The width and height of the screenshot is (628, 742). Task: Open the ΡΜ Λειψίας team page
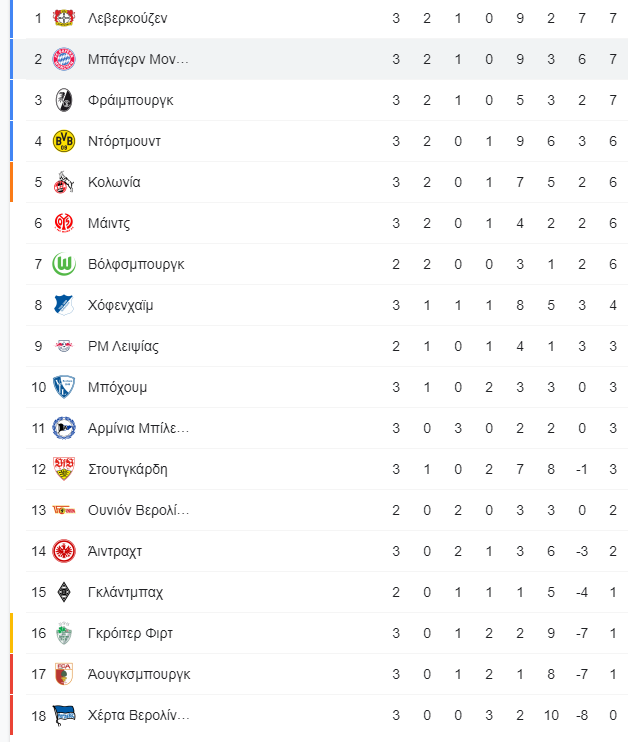click(x=123, y=346)
